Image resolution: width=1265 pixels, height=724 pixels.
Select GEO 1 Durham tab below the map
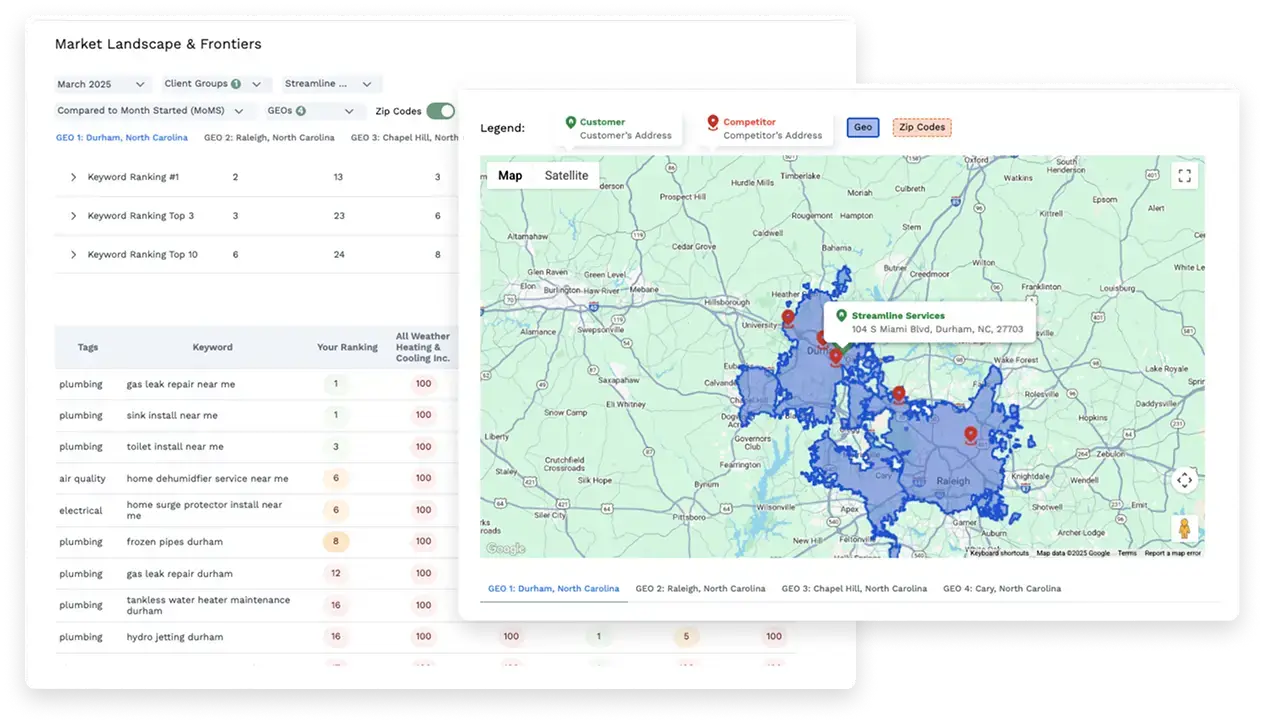click(x=554, y=589)
